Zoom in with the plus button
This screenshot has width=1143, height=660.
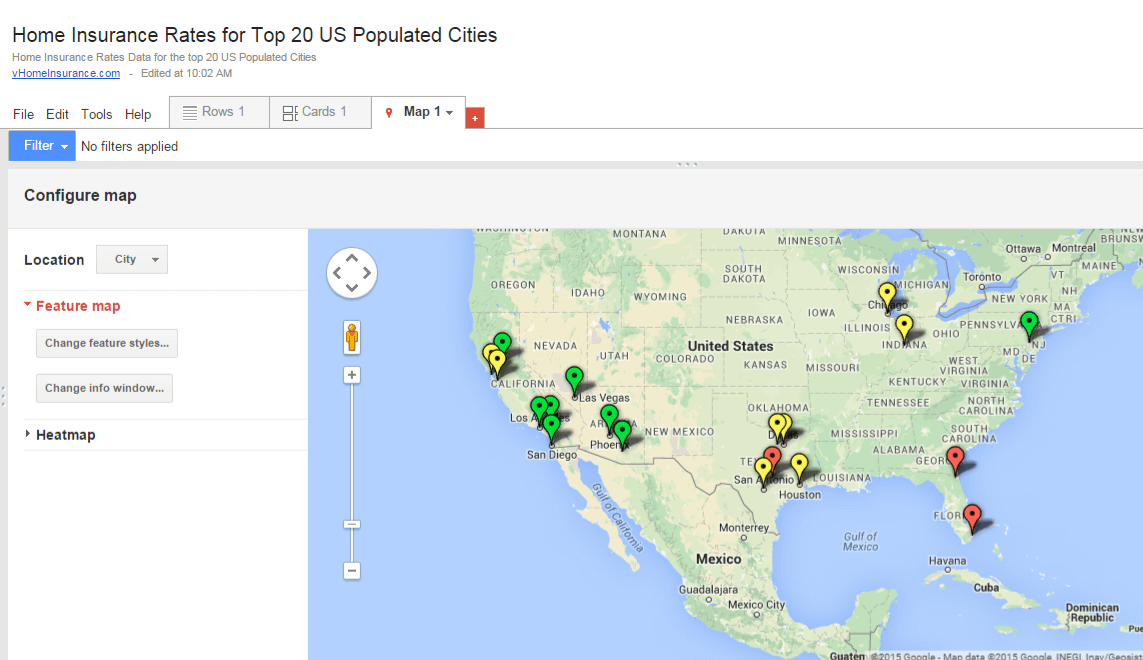(x=351, y=375)
